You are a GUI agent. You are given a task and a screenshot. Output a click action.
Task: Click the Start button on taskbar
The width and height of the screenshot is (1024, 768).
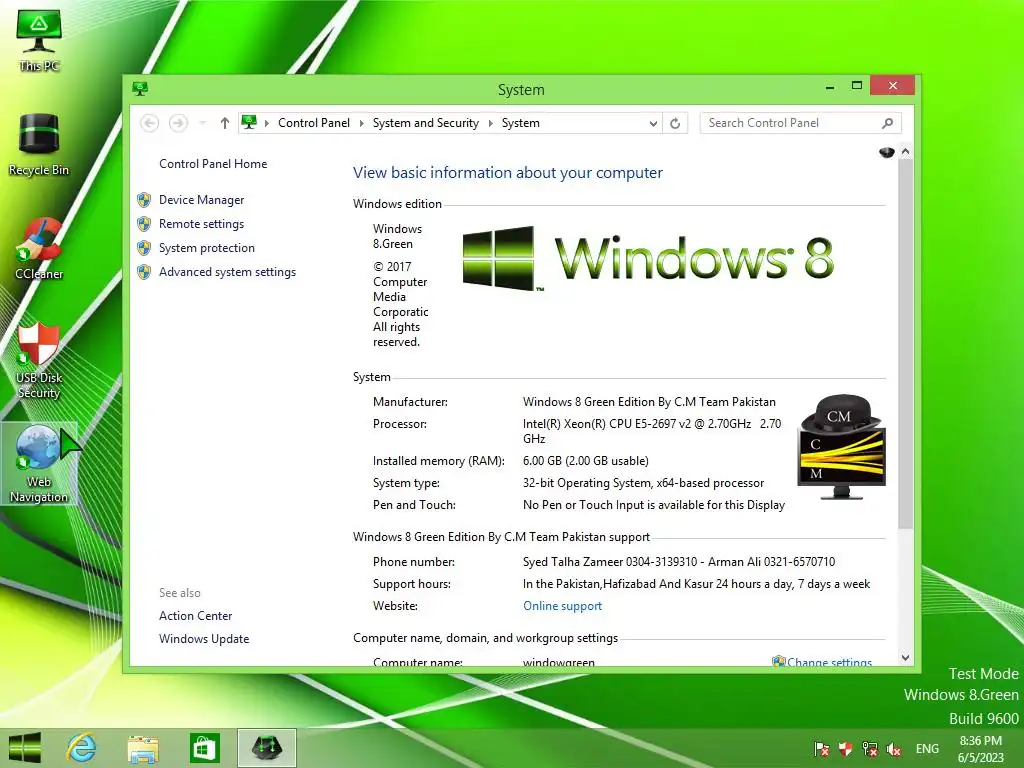coord(25,748)
